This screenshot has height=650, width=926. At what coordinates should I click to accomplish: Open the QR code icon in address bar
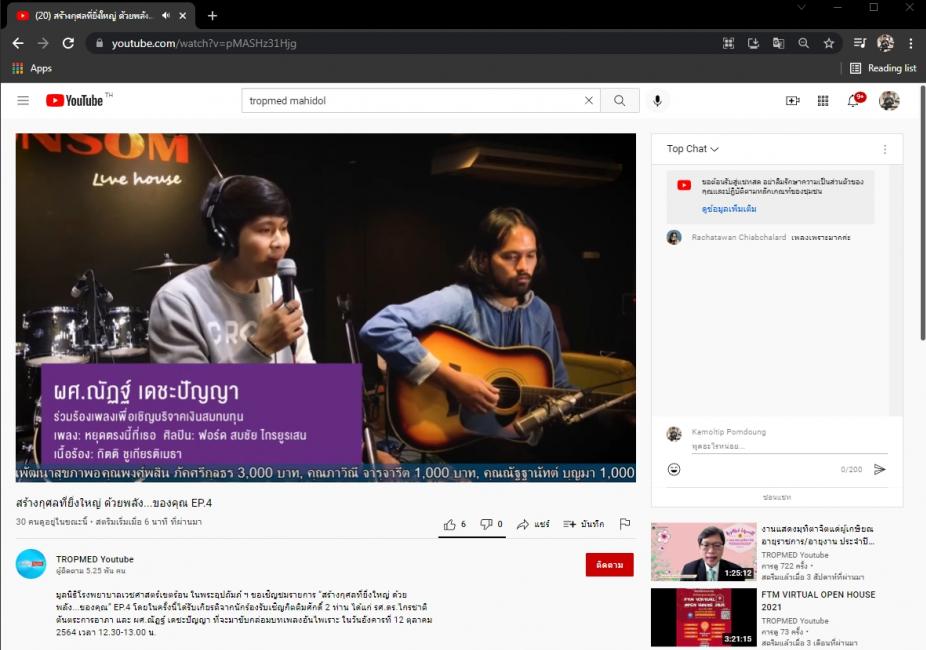click(729, 43)
